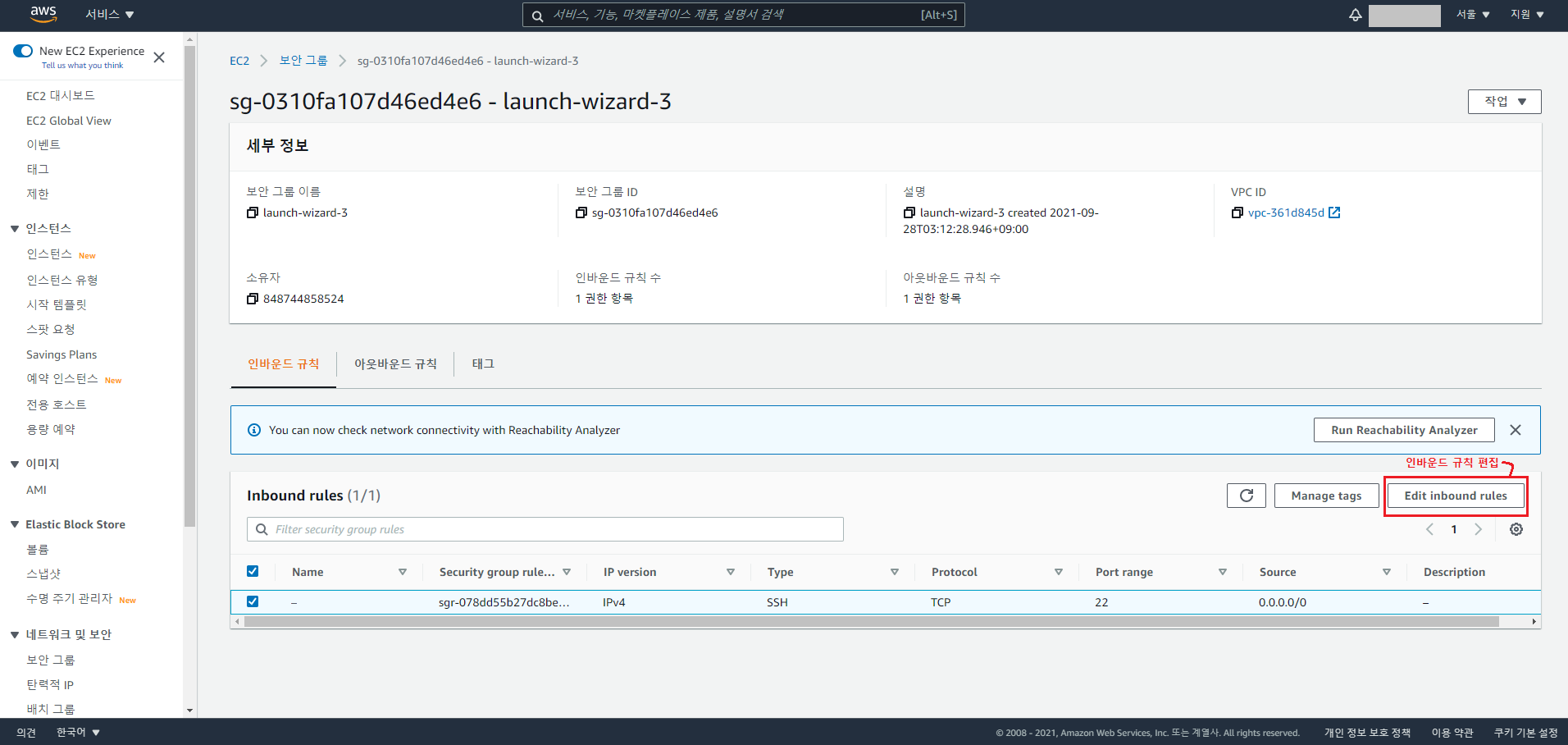
Task: Go to 보안 그룹 breadcrumb link
Action: (303, 61)
